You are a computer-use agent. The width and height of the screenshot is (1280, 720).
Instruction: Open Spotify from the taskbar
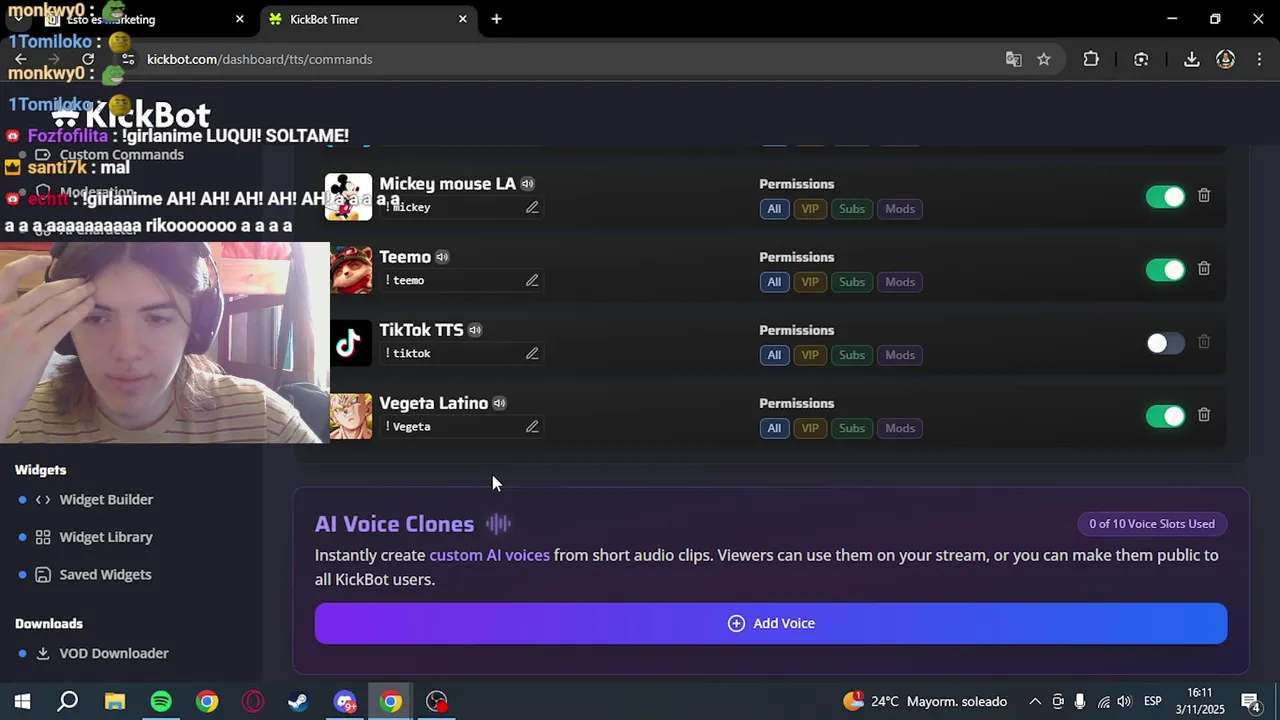[161, 701]
